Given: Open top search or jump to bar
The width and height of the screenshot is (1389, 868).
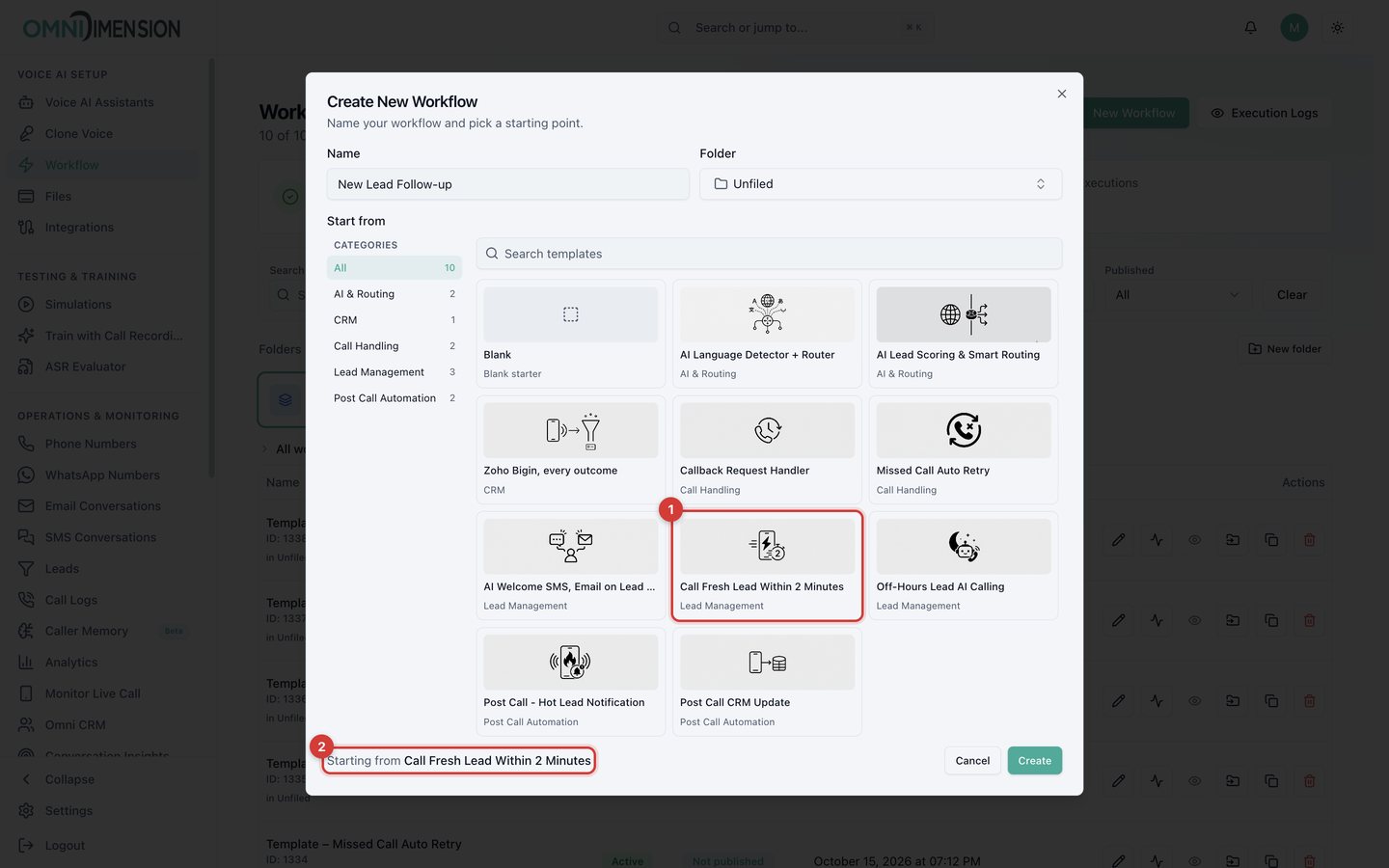Looking at the screenshot, I should [795, 28].
